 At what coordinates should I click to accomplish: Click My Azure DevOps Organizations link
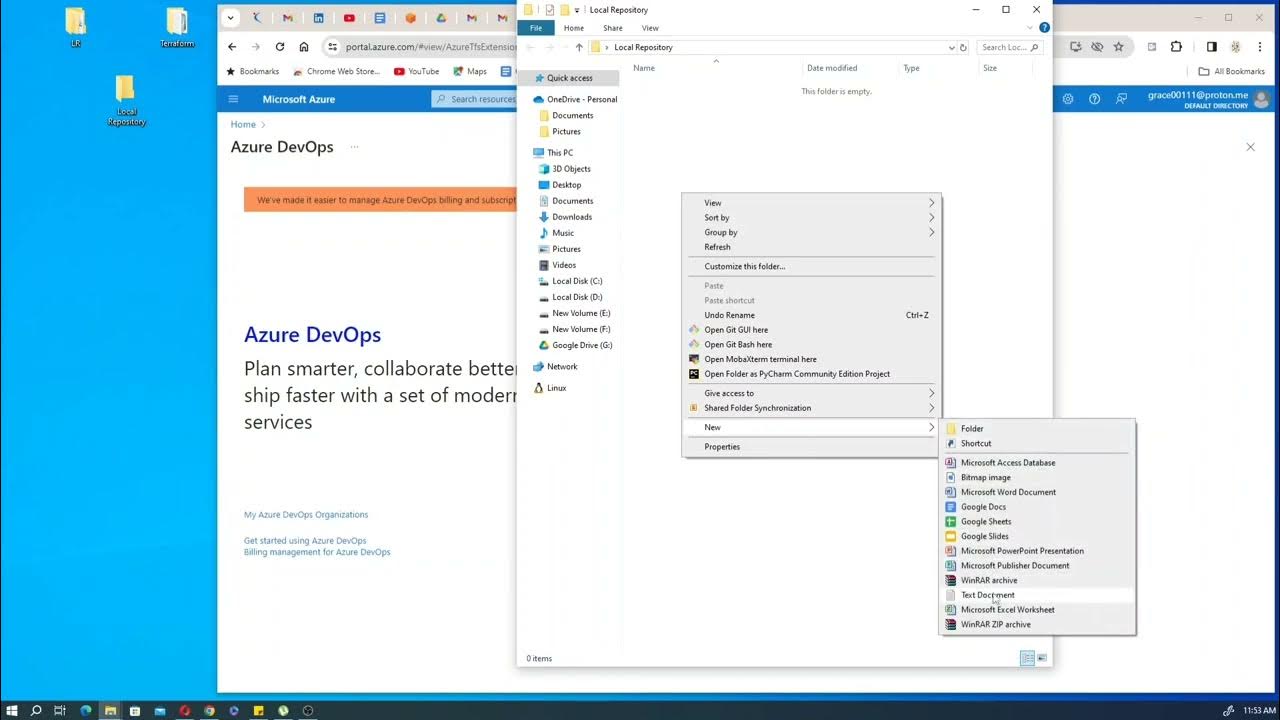(306, 515)
